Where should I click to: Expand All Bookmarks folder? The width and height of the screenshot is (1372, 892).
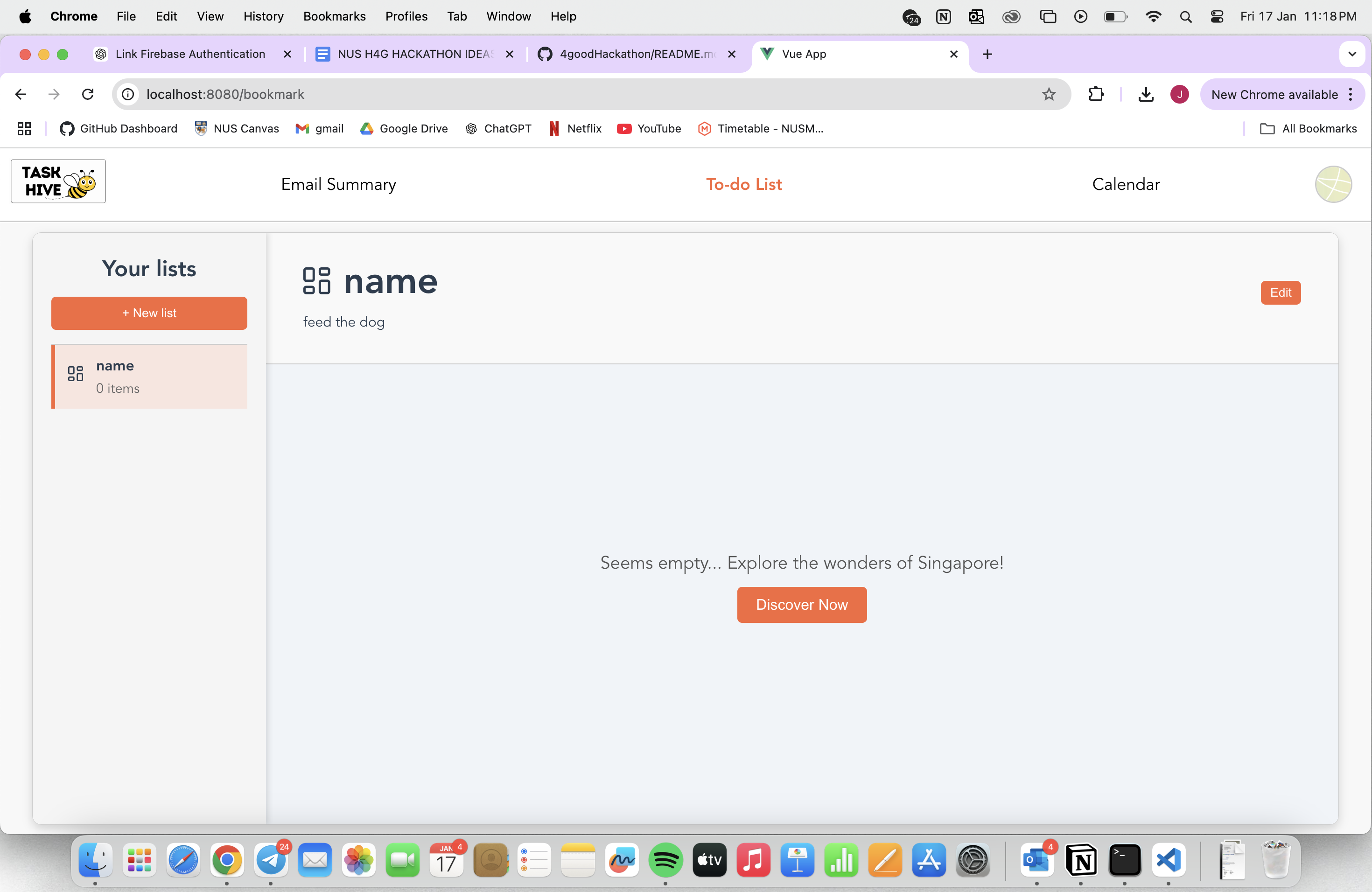coord(1309,128)
